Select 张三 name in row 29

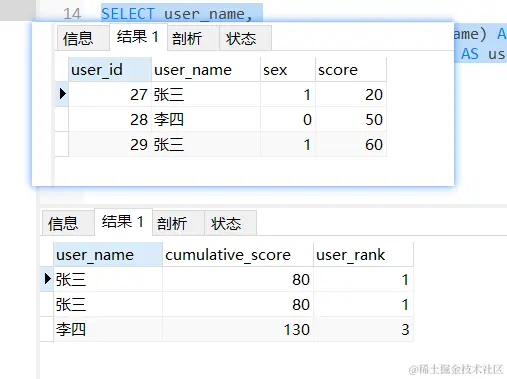pyautogui.click(x=206, y=144)
